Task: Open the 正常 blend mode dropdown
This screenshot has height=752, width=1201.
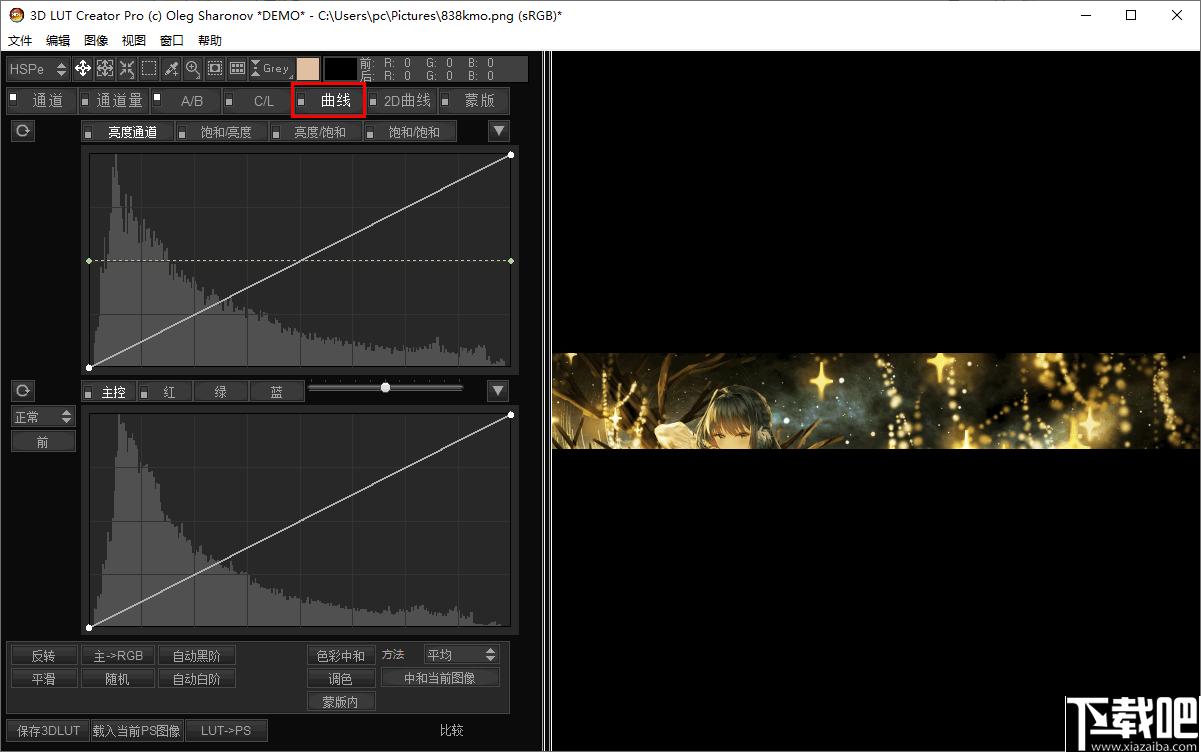Action: (43, 417)
